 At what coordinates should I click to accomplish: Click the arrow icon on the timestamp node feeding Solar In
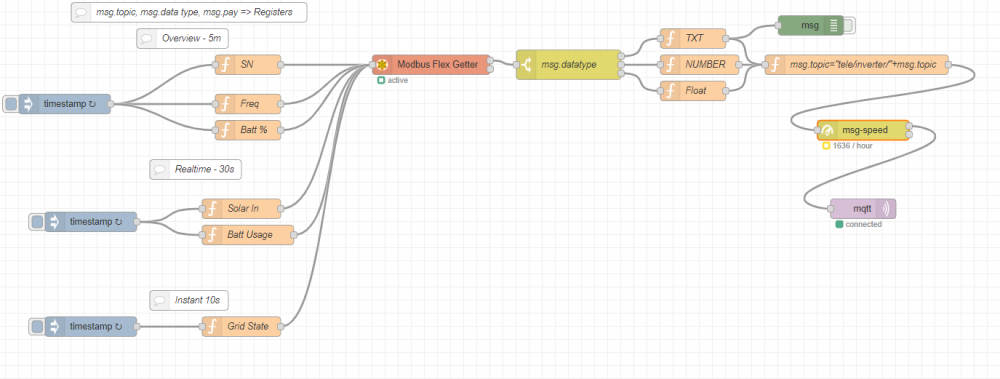click(x=55, y=221)
